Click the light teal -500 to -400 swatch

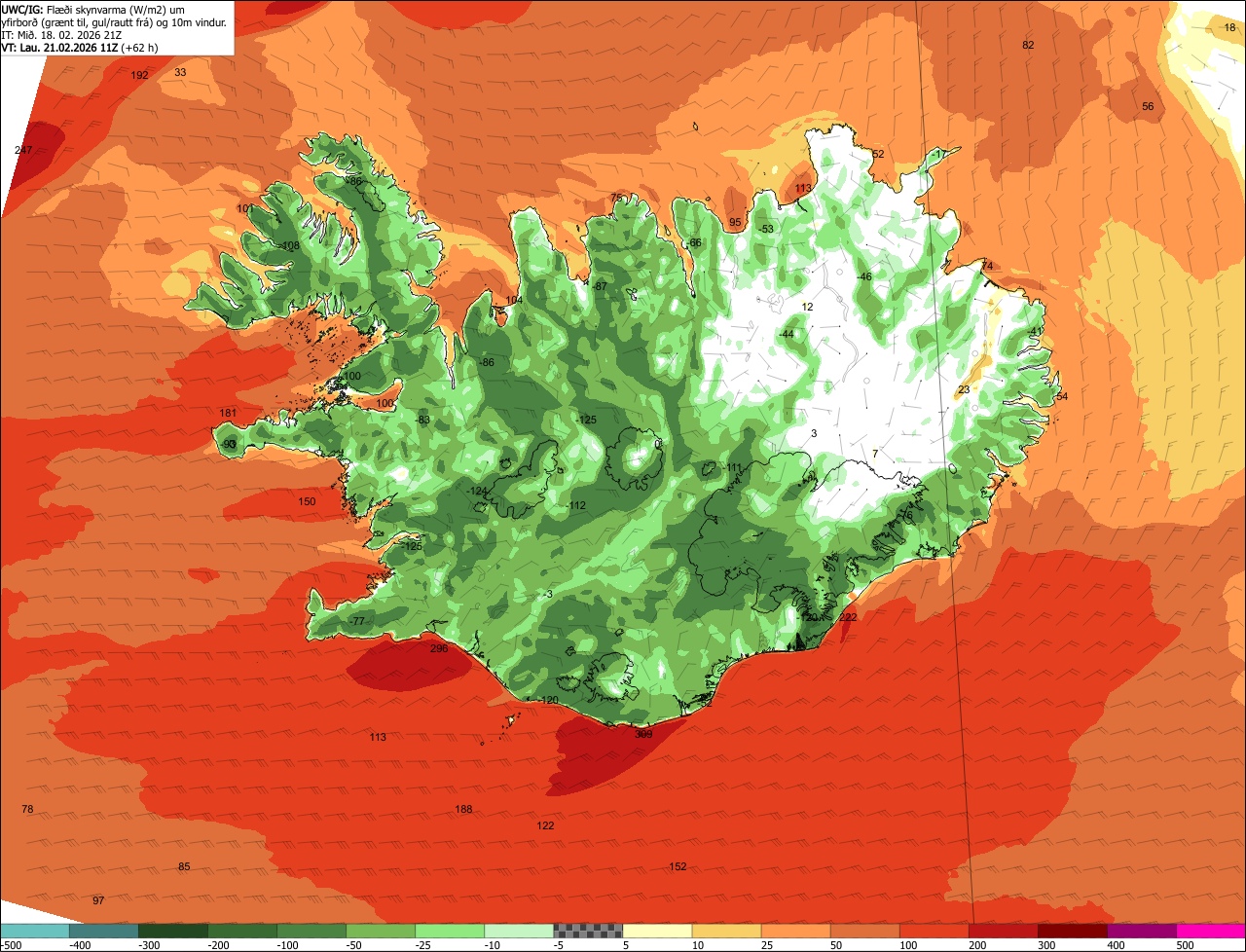click(x=34, y=931)
